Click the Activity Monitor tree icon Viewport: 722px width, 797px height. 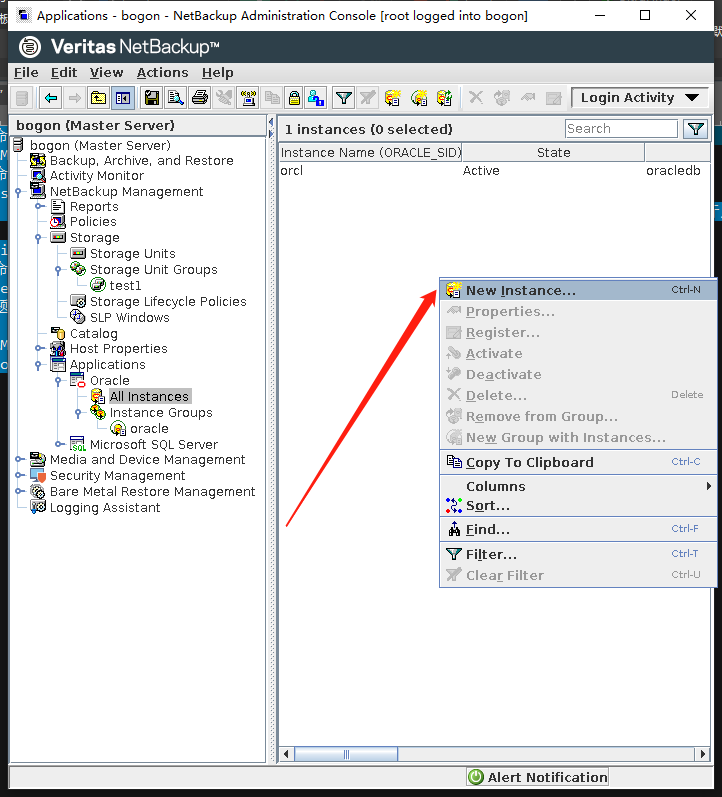coord(38,176)
